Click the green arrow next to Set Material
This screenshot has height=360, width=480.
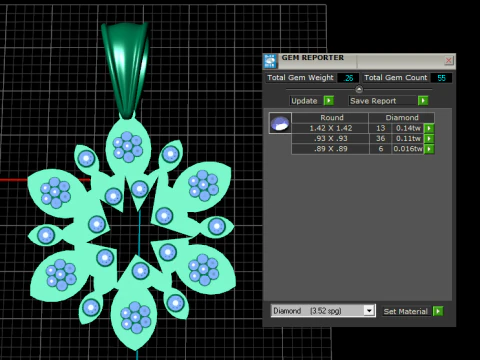(438, 311)
